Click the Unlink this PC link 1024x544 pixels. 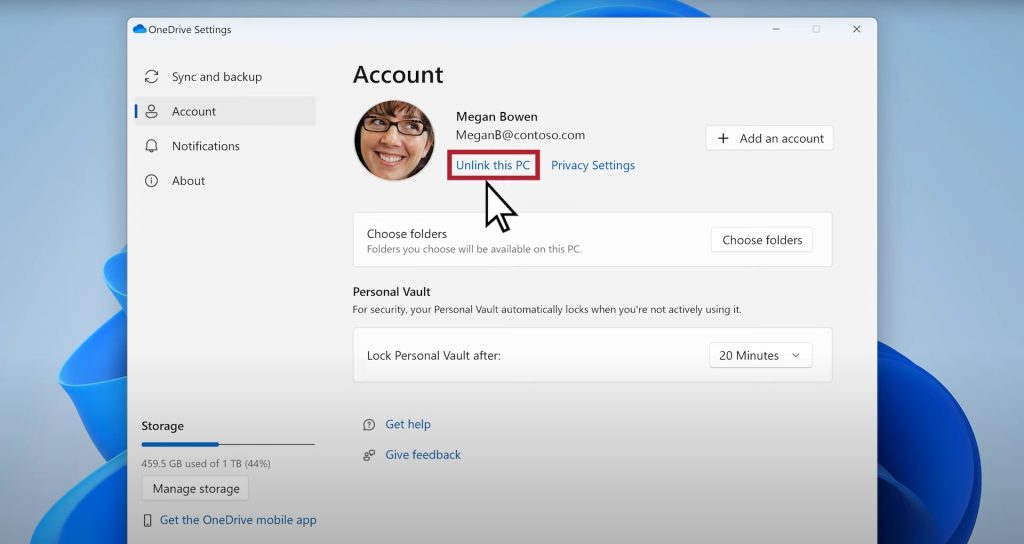point(493,165)
